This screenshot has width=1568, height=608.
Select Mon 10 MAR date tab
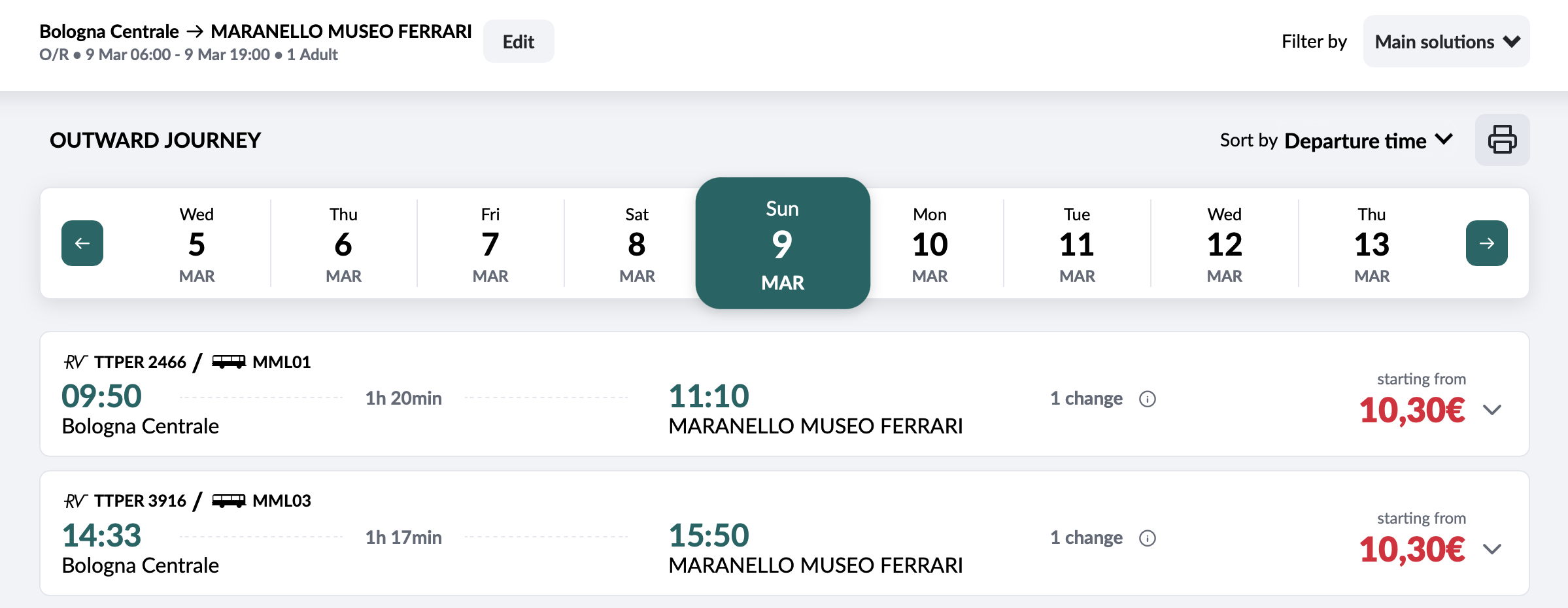(930, 244)
